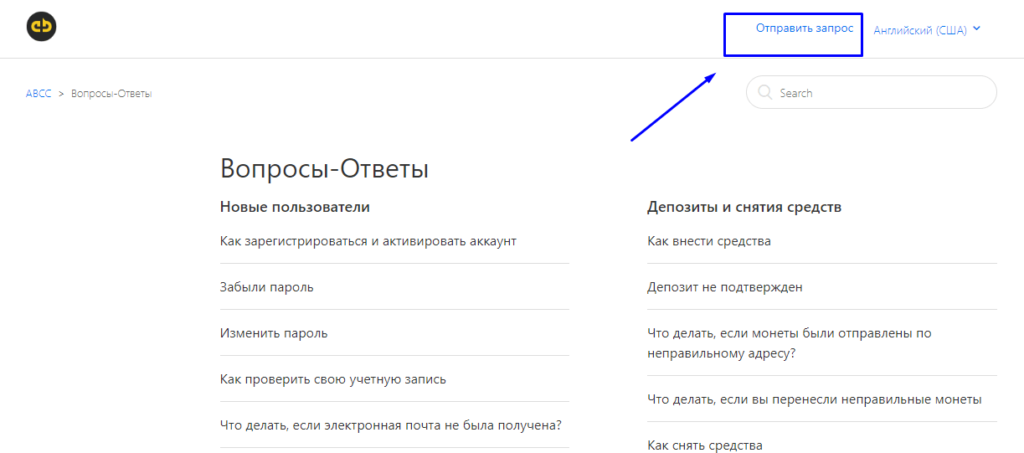Image resolution: width=1024 pixels, height=453 pixels.
Task: Open the Депозит не подтвержден article
Action: 724,287
